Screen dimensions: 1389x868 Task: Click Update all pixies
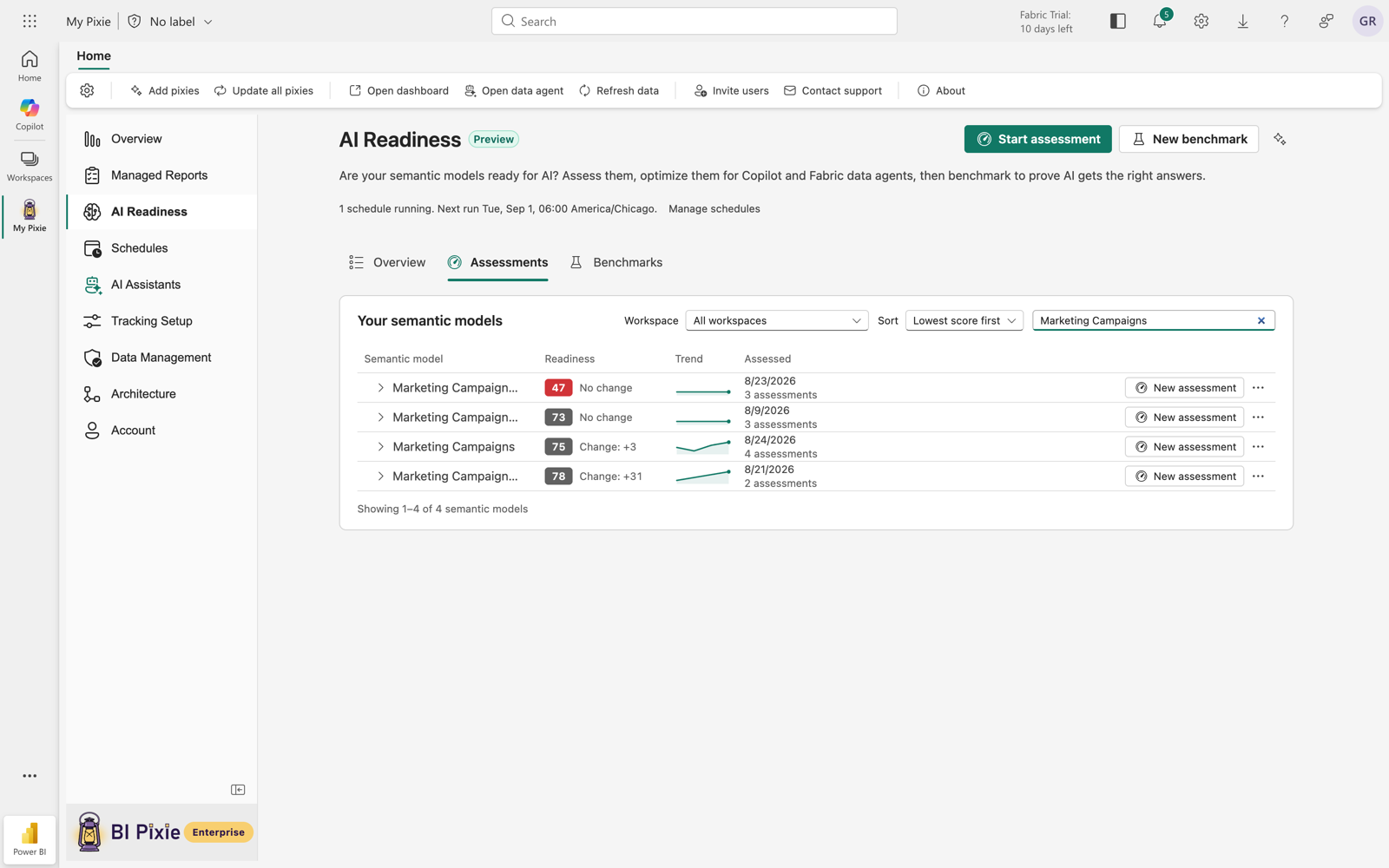click(x=264, y=90)
